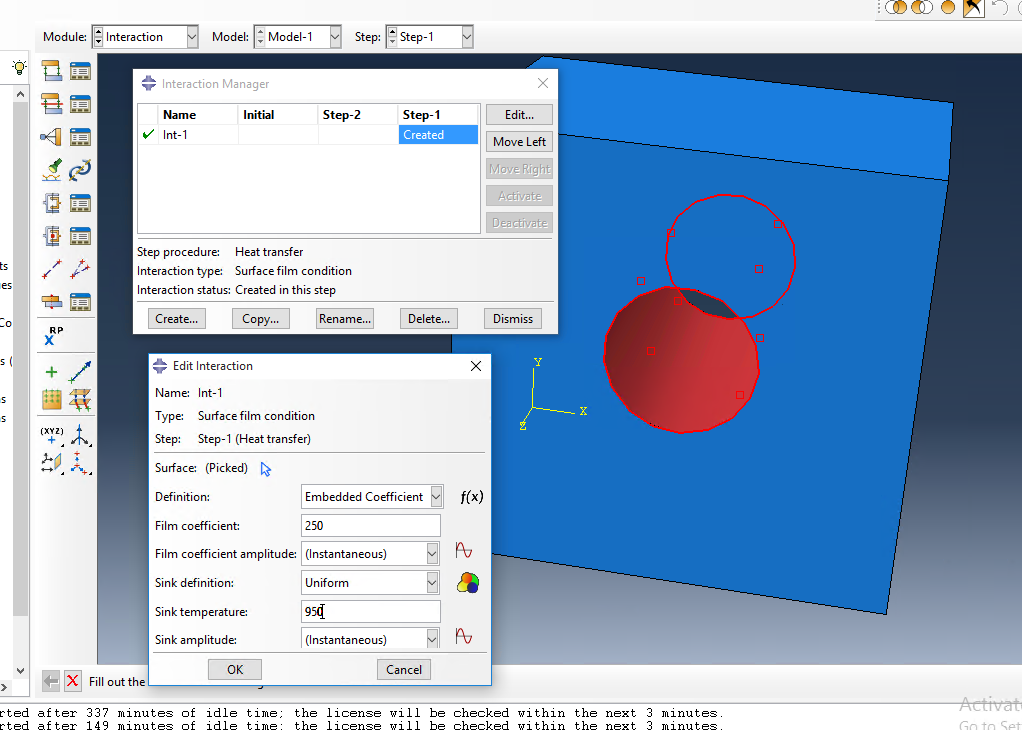Click the Create Interaction tool icon
Viewport: 1022px width, 730px height.
tap(52, 71)
